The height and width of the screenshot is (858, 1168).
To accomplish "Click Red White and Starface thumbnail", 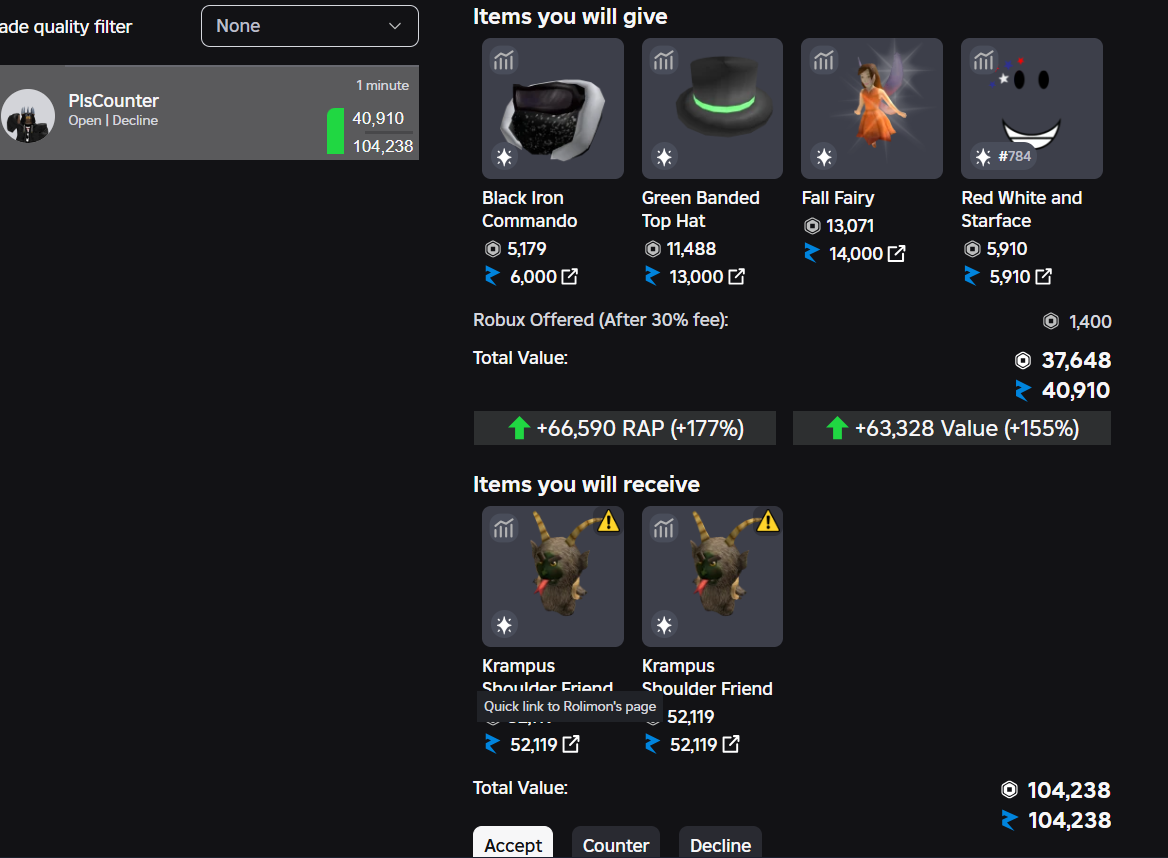I will point(1032,109).
